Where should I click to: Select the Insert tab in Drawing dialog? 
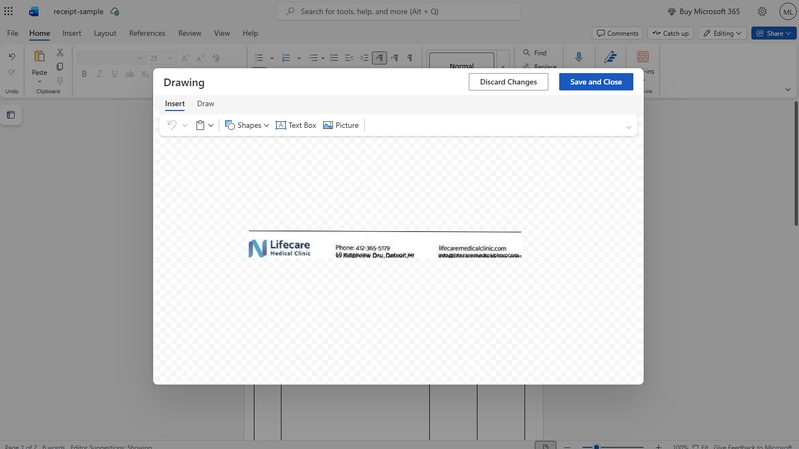175,103
